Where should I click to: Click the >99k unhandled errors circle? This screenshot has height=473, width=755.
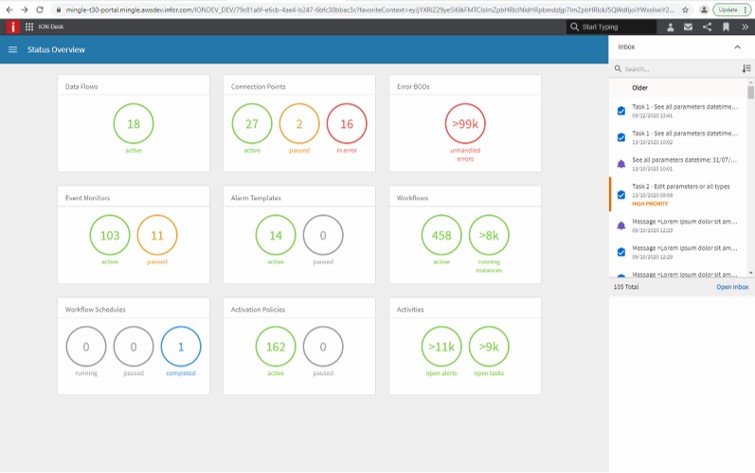[x=465, y=124]
